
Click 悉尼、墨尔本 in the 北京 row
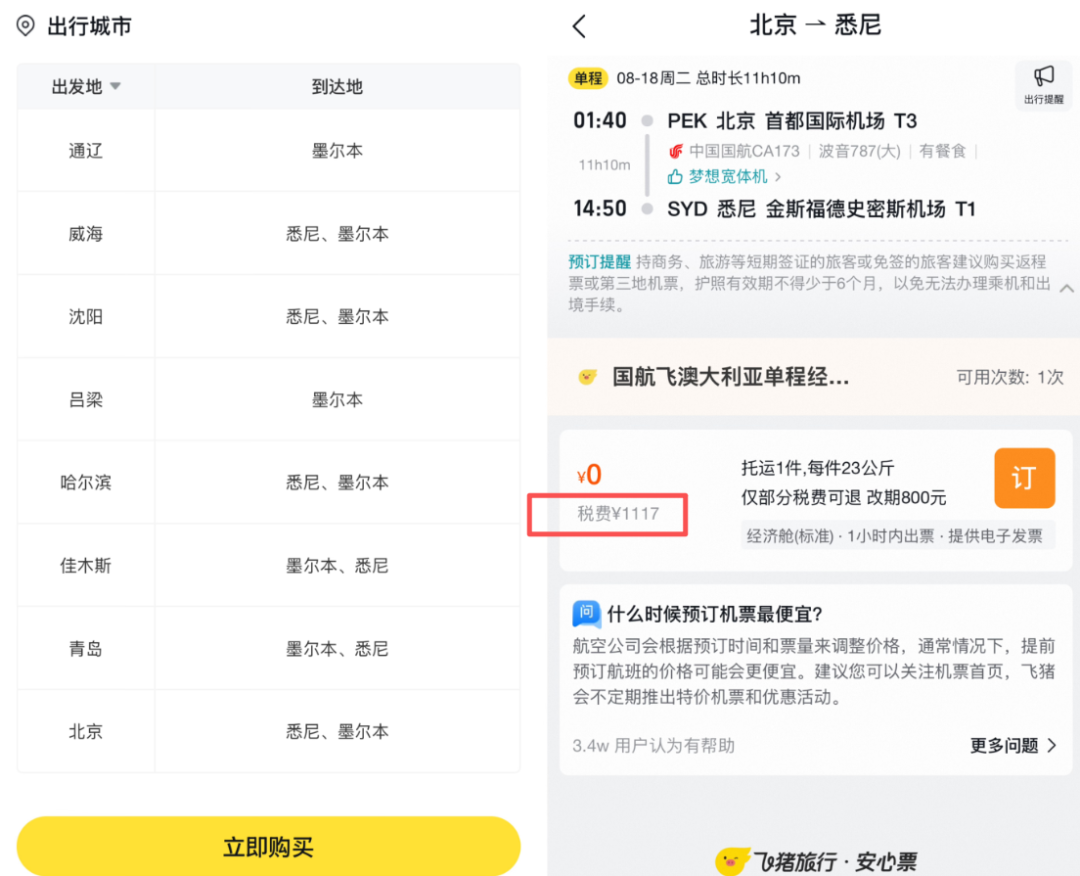click(338, 731)
